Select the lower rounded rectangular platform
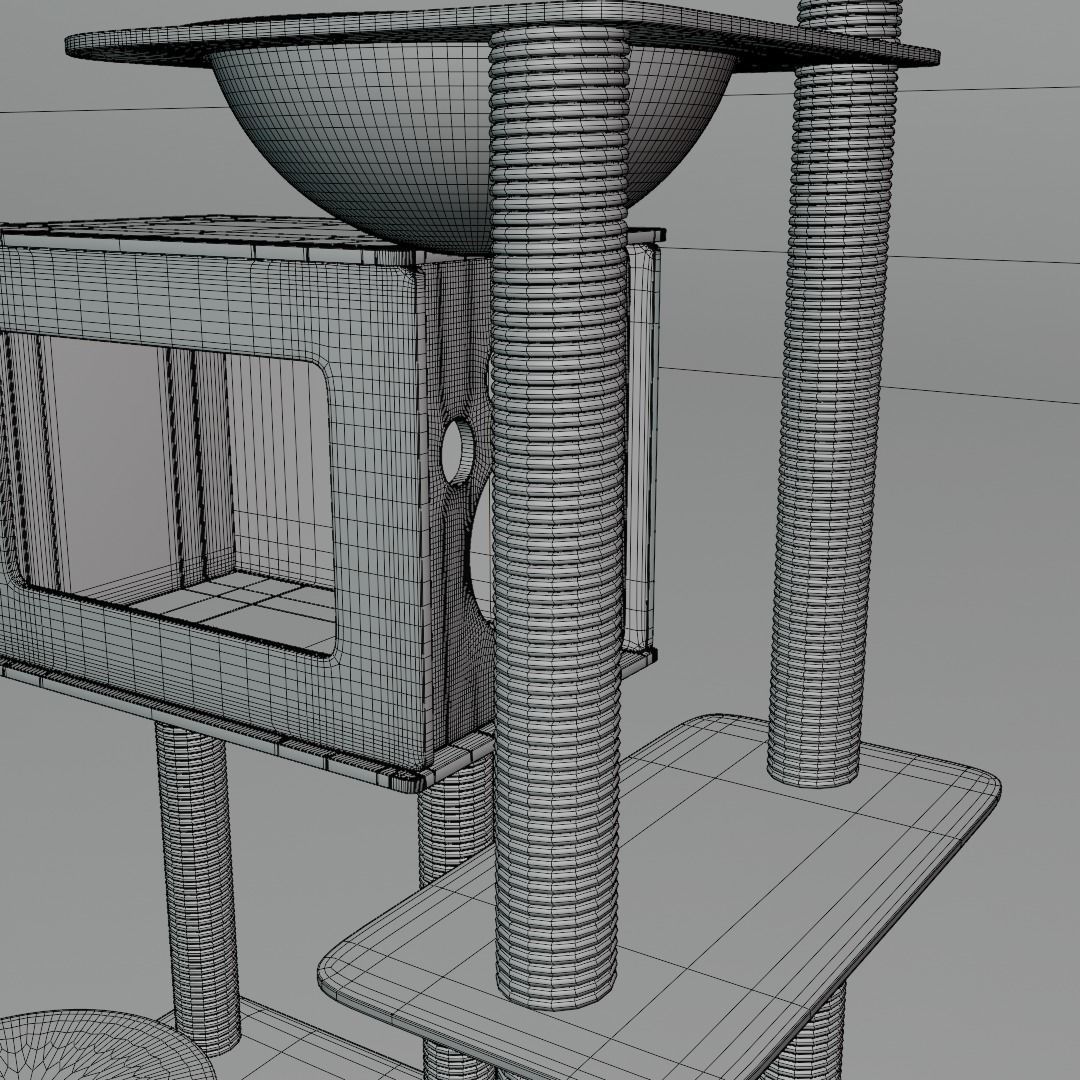 (x=660, y=895)
